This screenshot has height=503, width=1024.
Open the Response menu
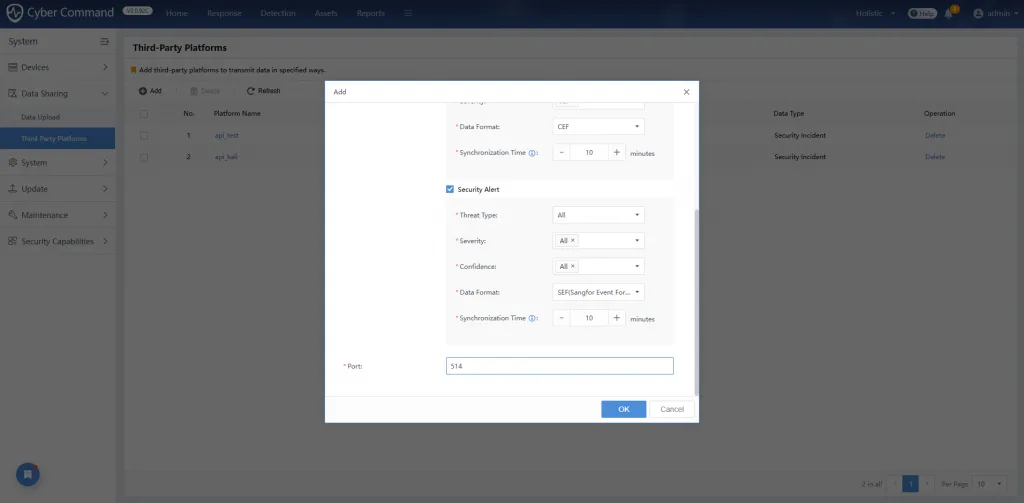click(x=224, y=13)
